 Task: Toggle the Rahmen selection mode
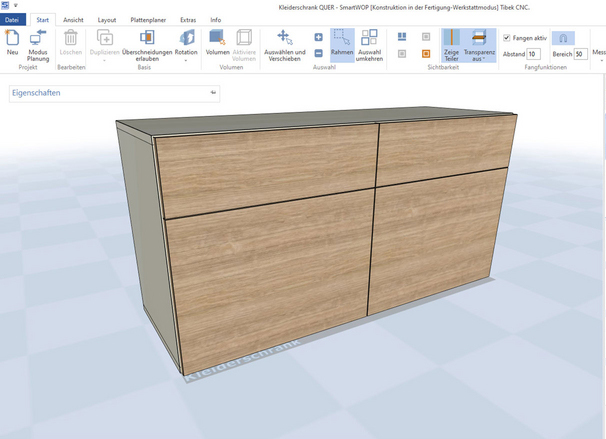(342, 45)
